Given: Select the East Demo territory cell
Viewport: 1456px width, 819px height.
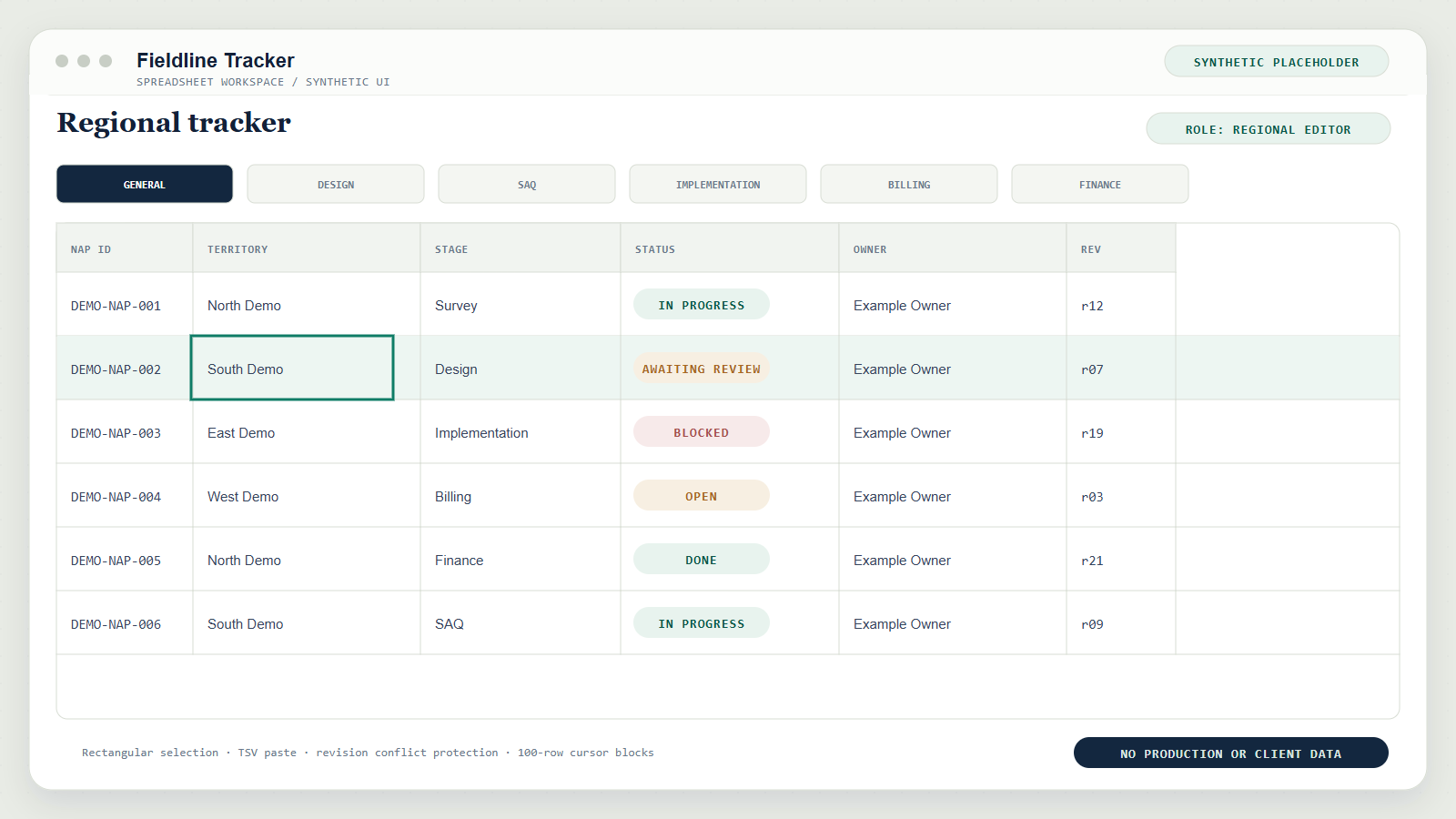Looking at the screenshot, I should (x=307, y=432).
